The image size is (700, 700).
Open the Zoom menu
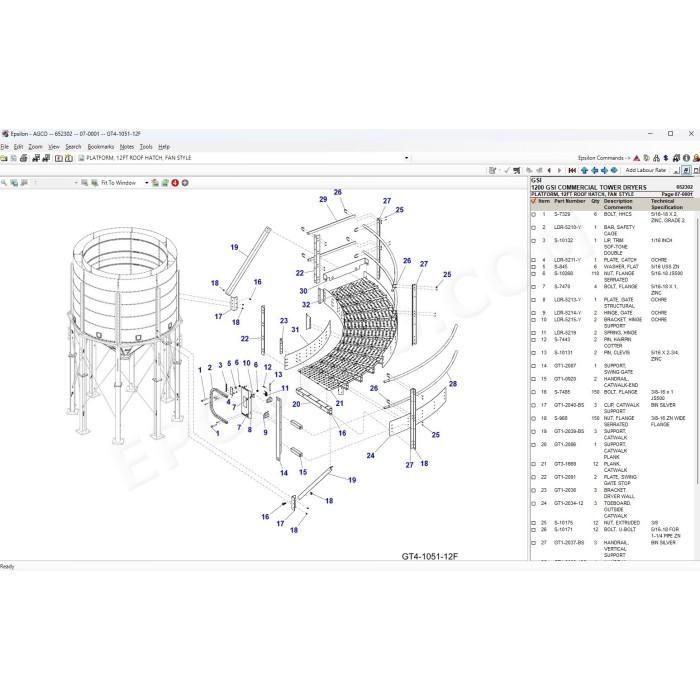click(x=35, y=146)
